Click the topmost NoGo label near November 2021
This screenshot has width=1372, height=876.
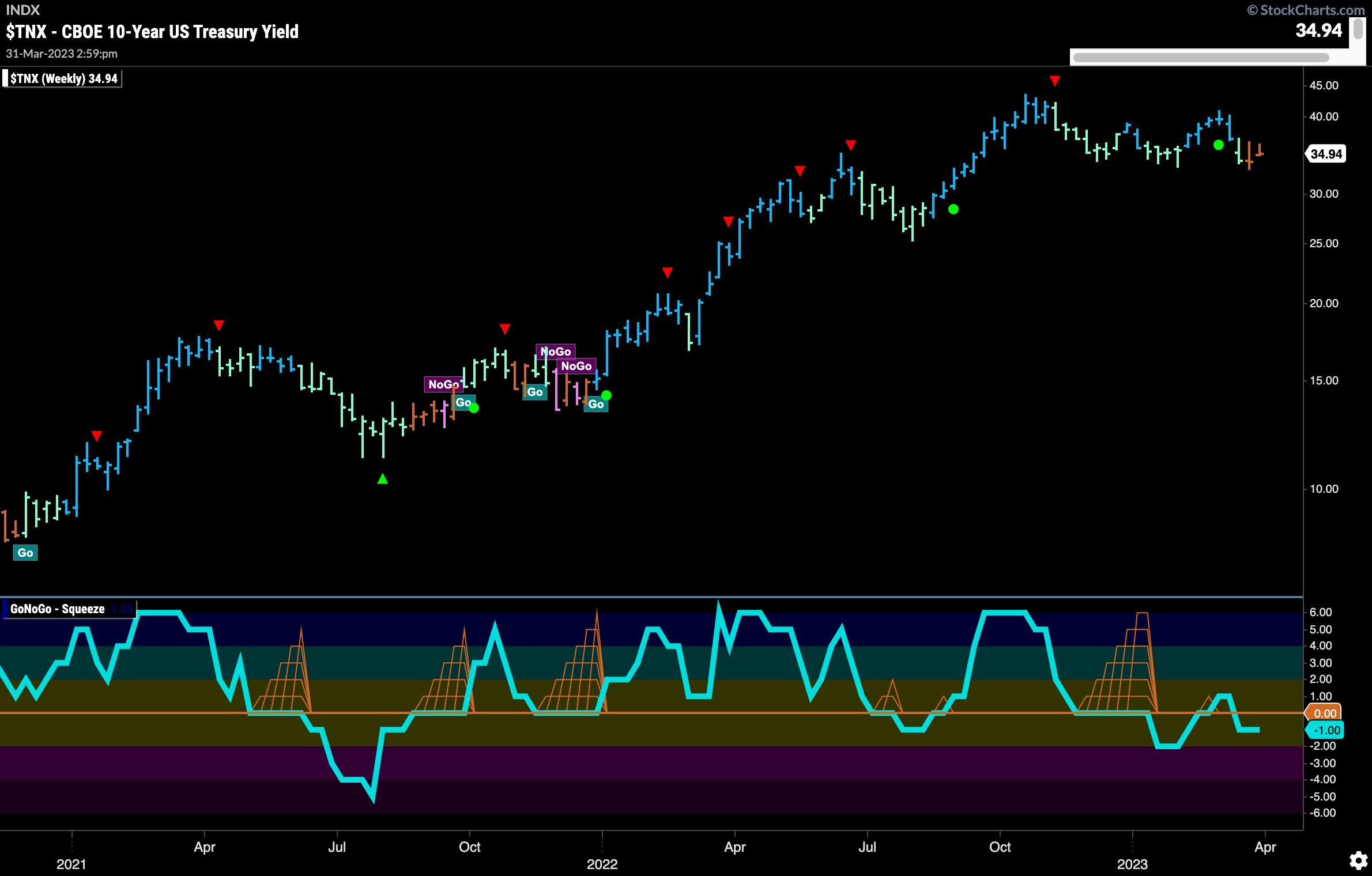(x=556, y=351)
